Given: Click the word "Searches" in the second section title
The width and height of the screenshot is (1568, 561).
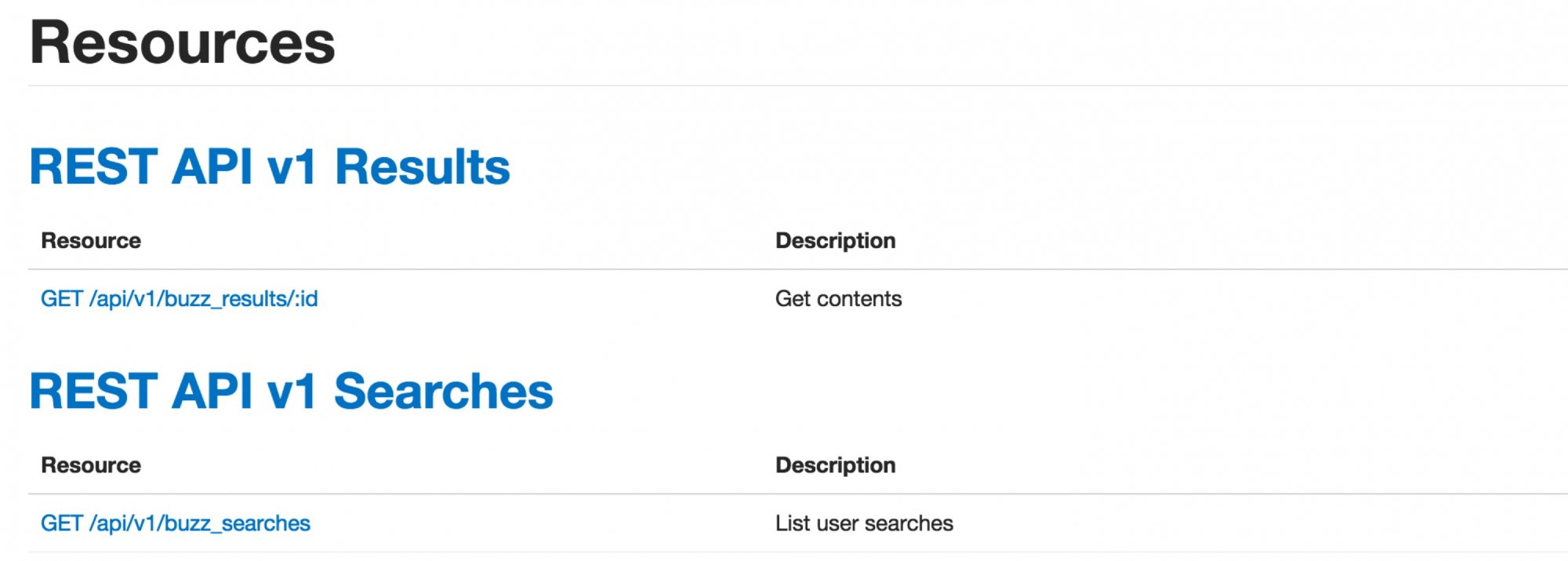Looking at the screenshot, I should 443,392.
